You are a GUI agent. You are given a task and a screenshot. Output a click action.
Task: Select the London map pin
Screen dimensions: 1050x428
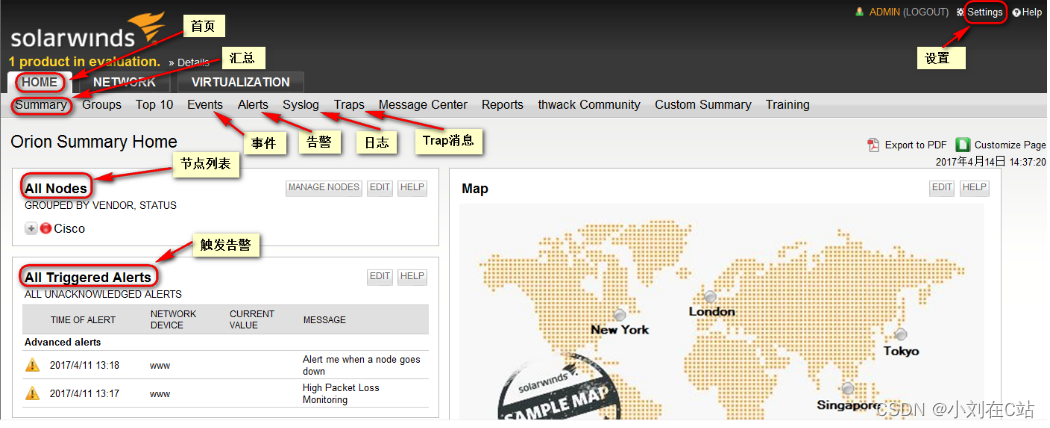point(710,296)
